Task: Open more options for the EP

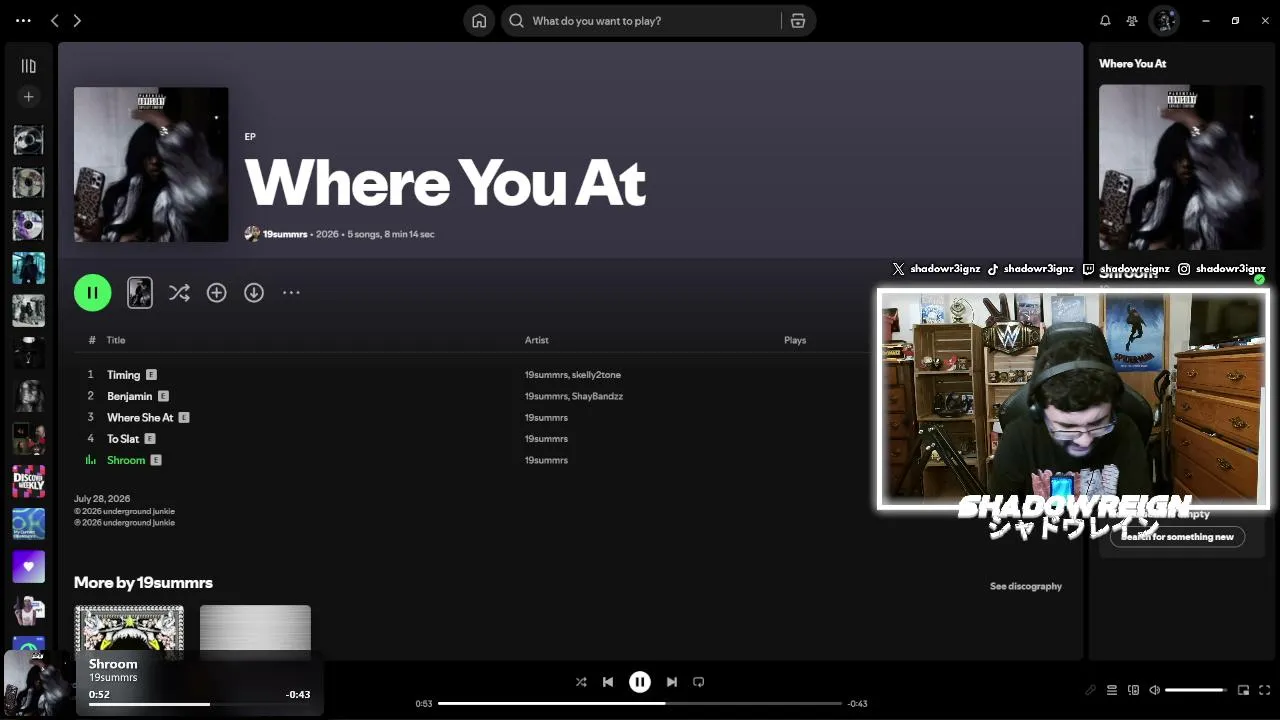Action: click(291, 293)
